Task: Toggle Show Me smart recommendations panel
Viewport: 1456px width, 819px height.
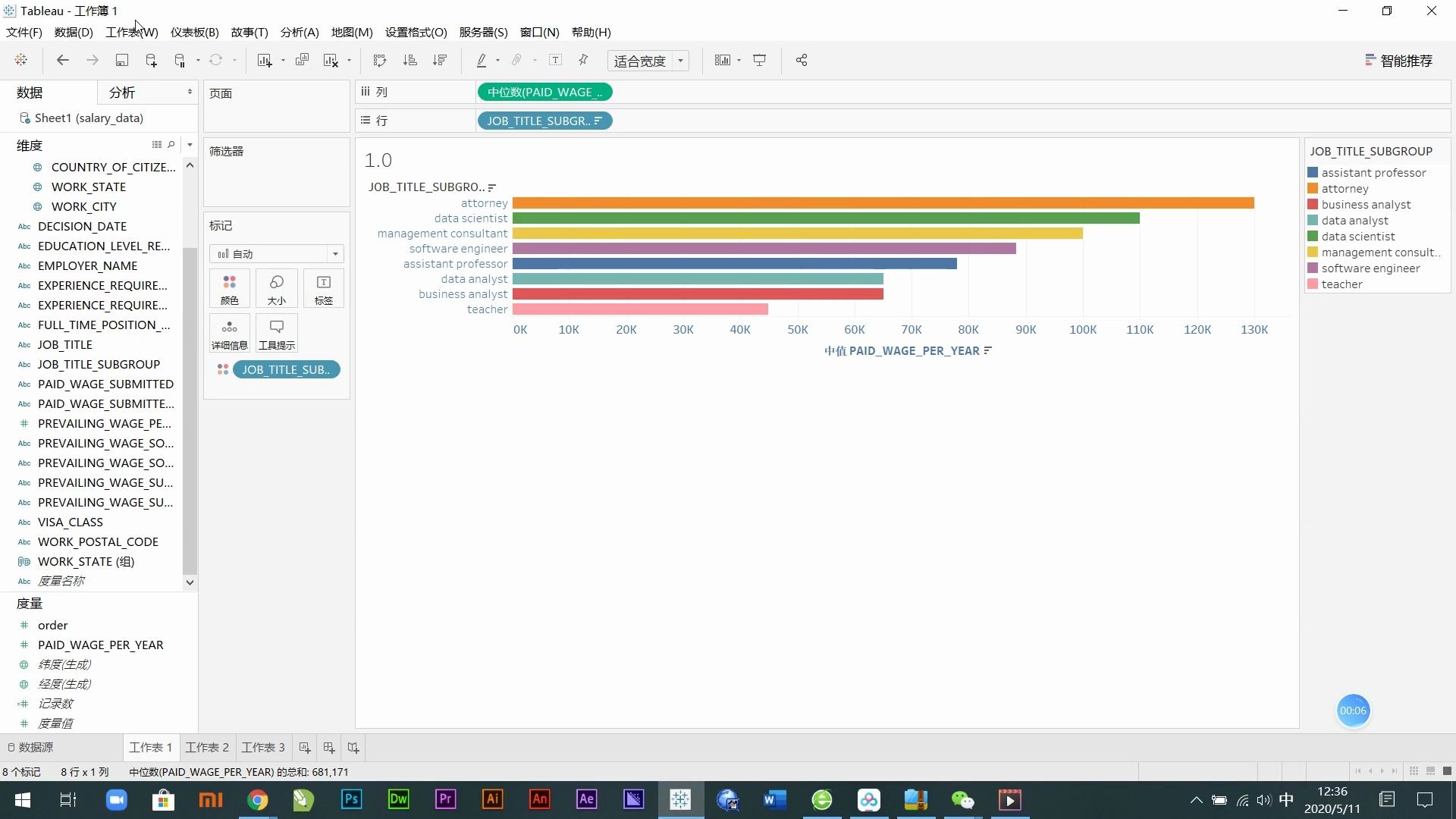Action: click(x=1398, y=61)
